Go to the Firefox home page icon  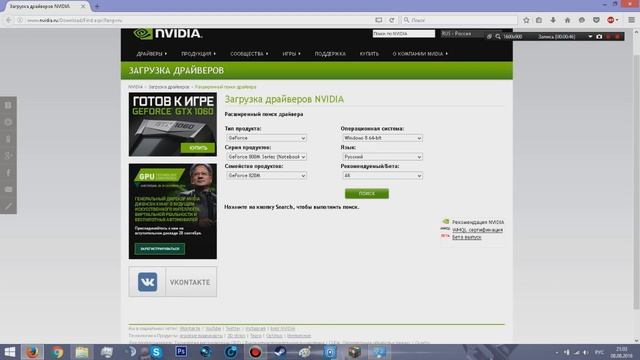pyautogui.click(x=567, y=20)
